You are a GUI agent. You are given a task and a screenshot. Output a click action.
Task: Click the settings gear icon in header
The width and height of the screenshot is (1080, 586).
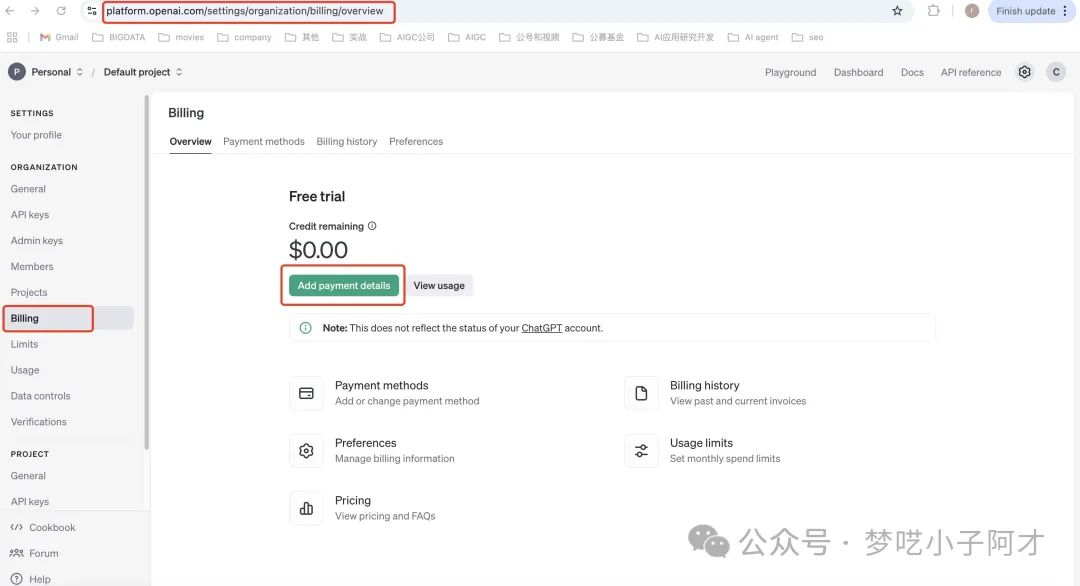click(1024, 72)
